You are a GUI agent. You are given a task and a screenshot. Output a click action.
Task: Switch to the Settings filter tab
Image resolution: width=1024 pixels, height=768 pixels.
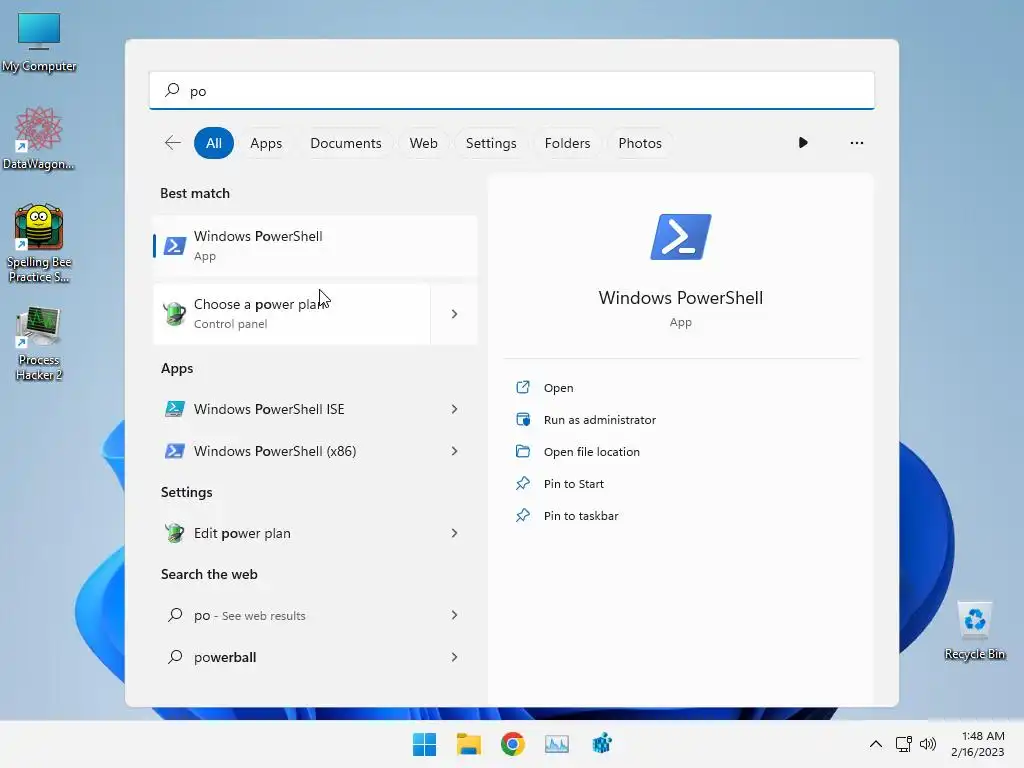pos(491,143)
